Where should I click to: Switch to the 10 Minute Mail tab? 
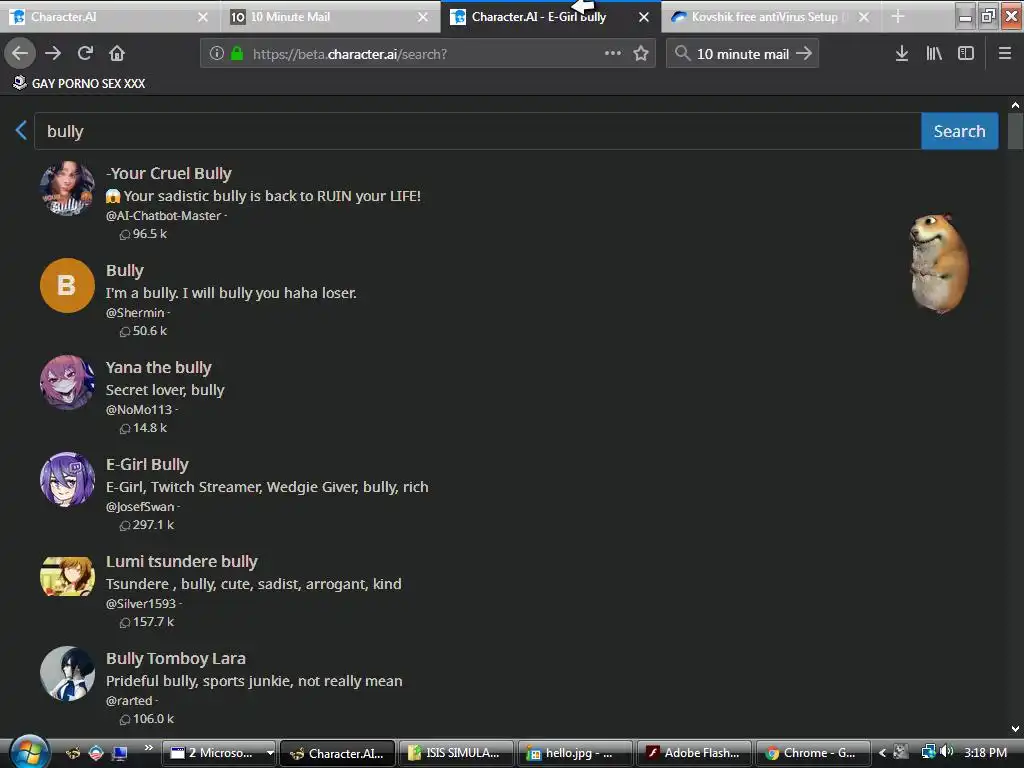(x=329, y=17)
